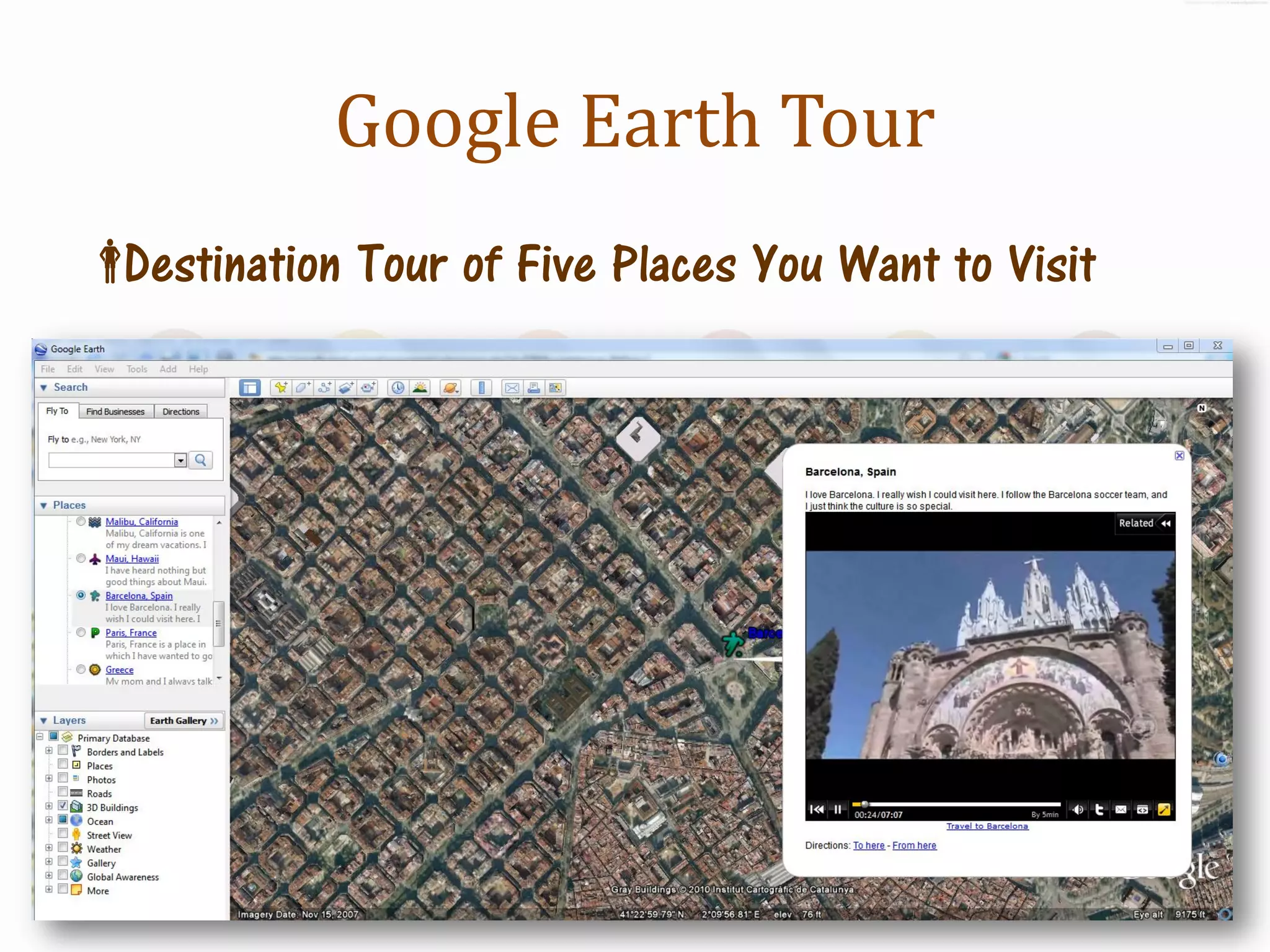Open the planet switcher (Saturn icon)
Viewport: 1270px width, 952px height.
click(450, 388)
